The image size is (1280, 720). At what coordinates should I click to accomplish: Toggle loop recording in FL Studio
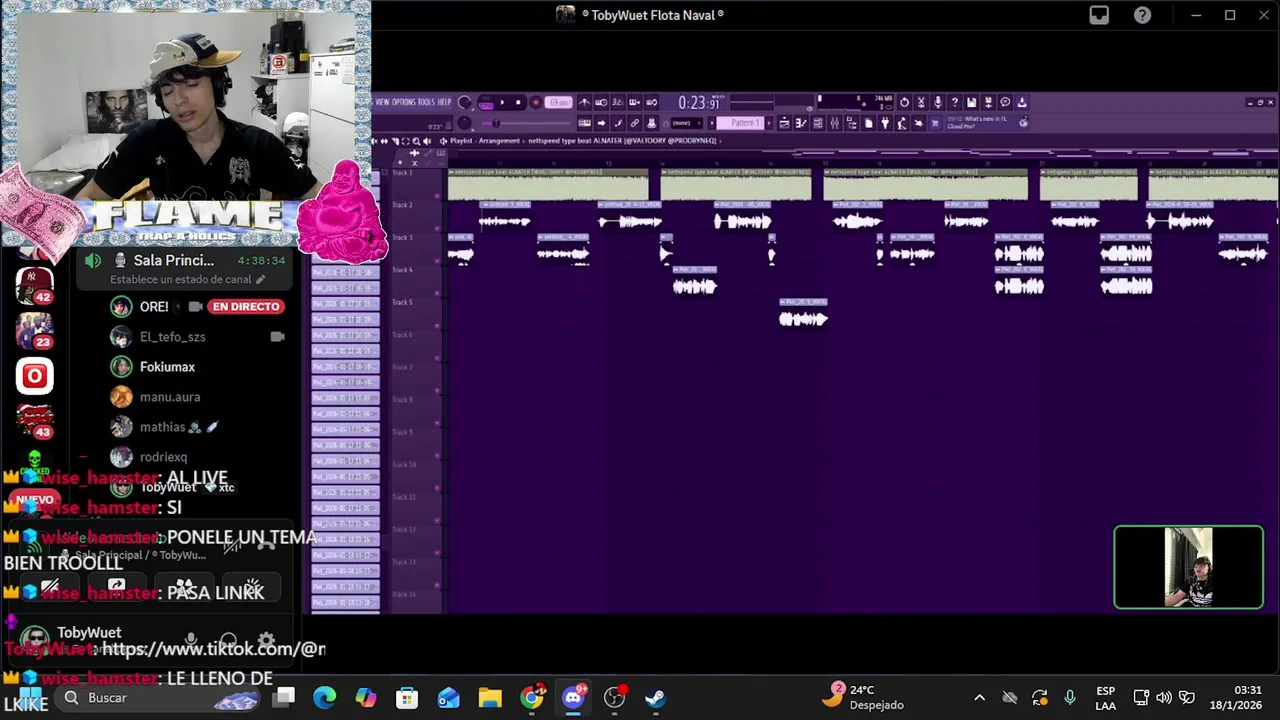[x=651, y=102]
